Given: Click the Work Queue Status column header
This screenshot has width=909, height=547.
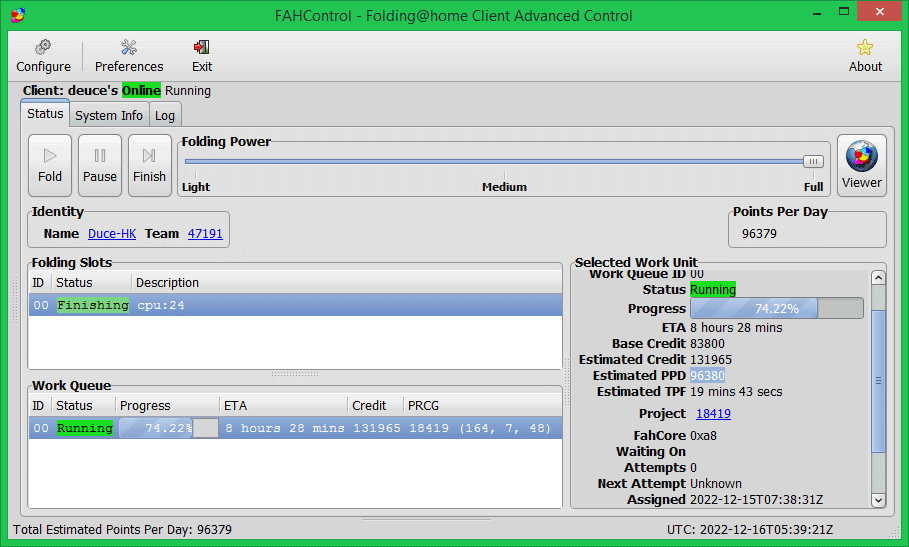Looking at the screenshot, I should [x=83, y=406].
